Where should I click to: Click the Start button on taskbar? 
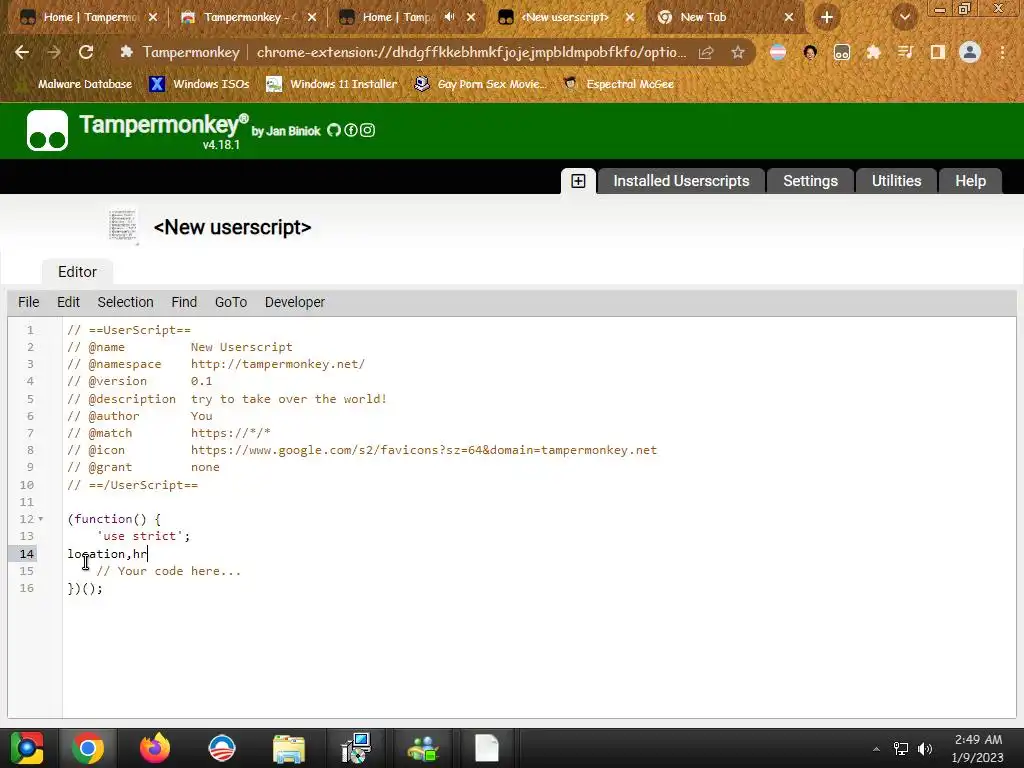(27, 748)
